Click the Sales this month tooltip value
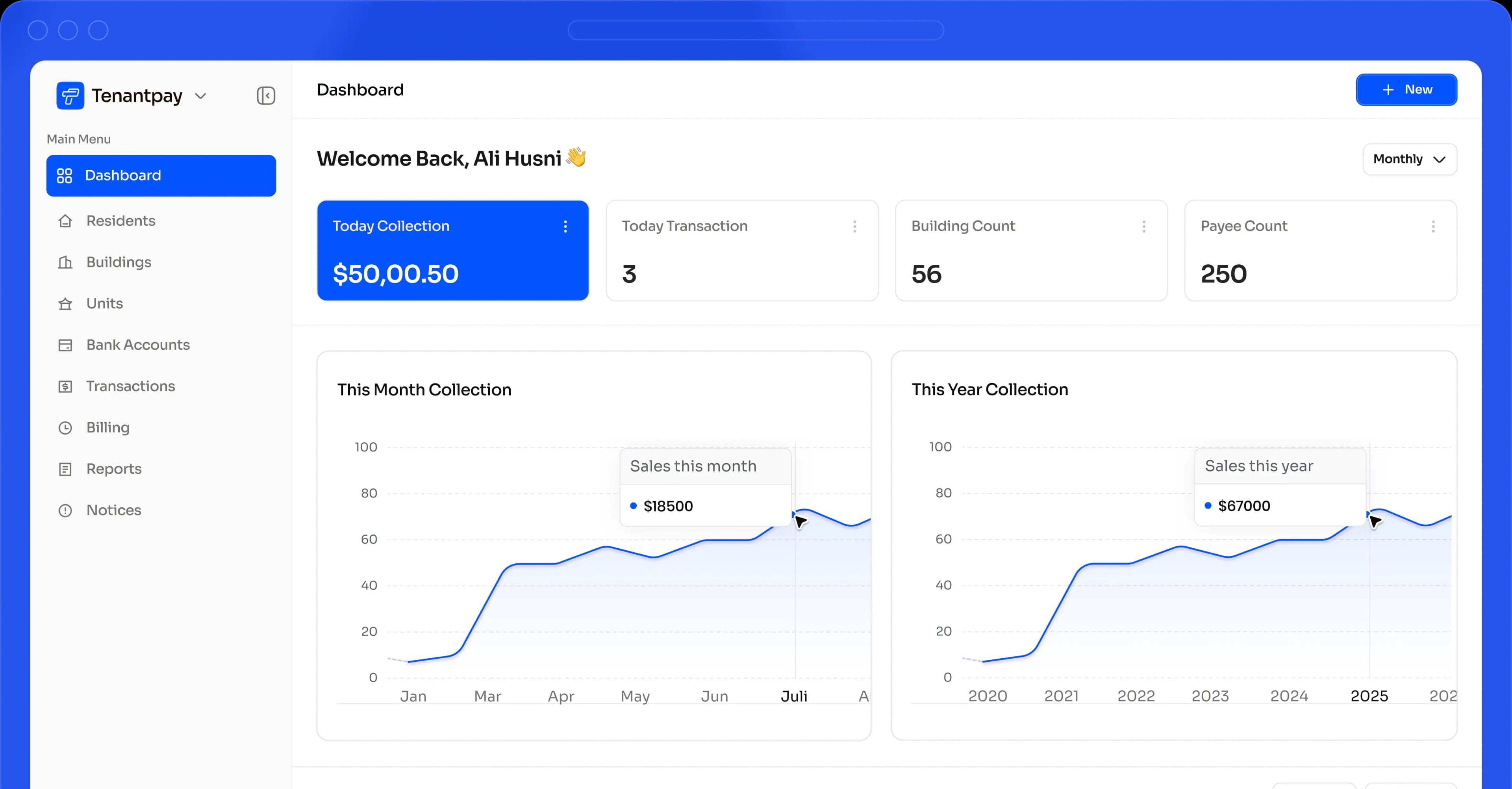 (668, 505)
